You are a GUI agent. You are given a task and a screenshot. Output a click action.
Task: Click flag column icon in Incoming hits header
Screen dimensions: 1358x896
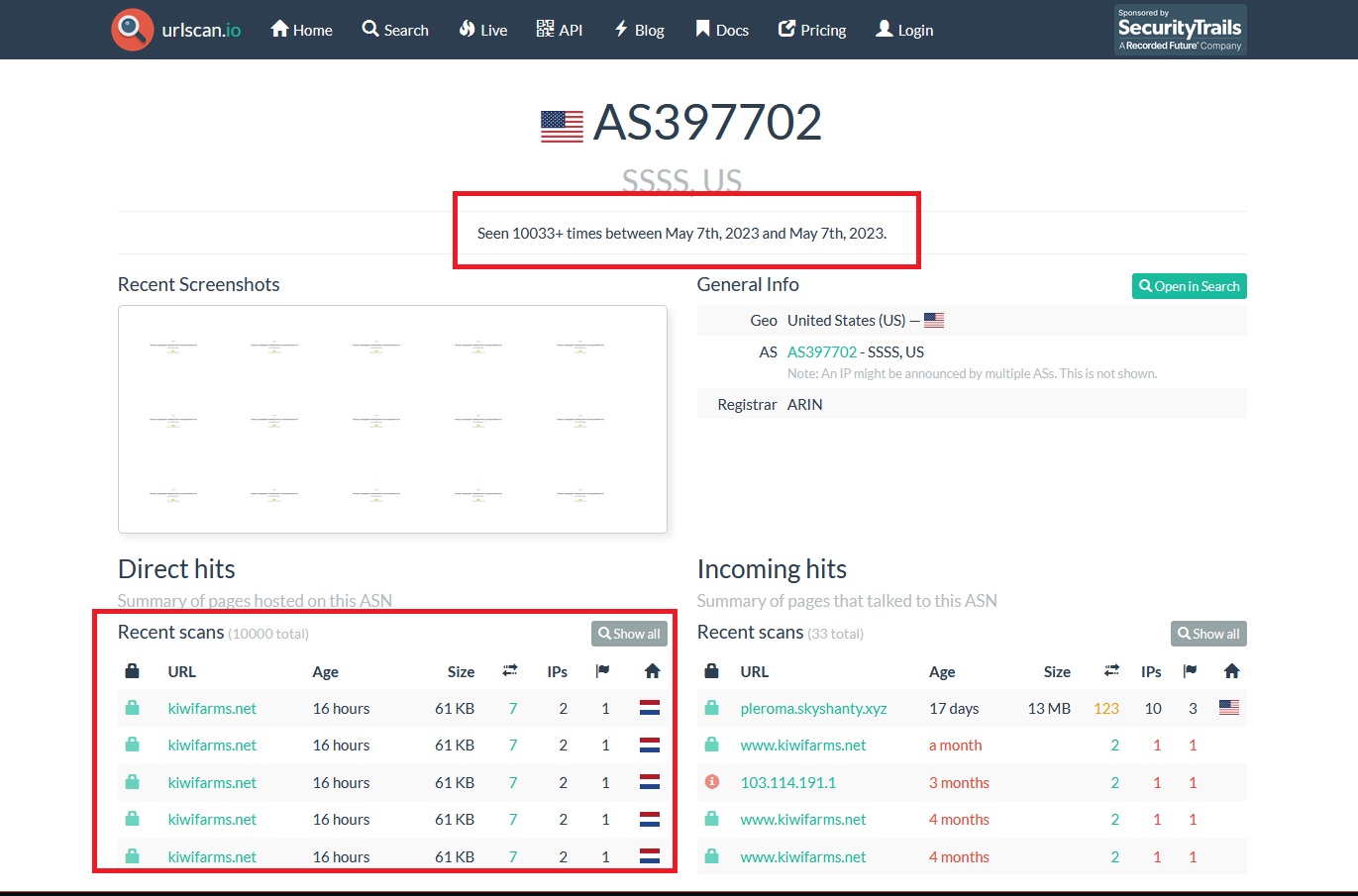pos(1190,671)
